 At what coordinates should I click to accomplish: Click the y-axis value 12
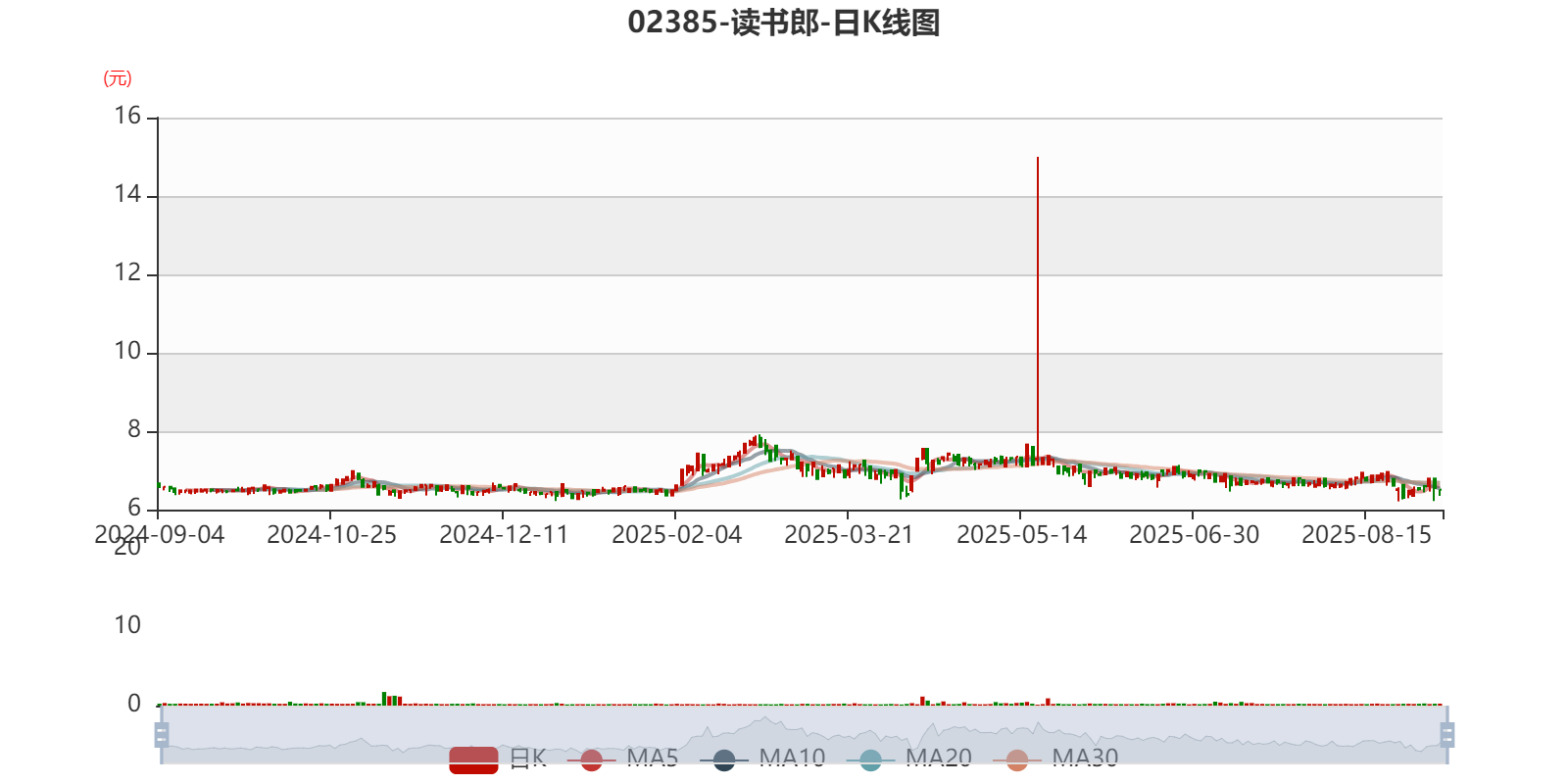click(127, 273)
